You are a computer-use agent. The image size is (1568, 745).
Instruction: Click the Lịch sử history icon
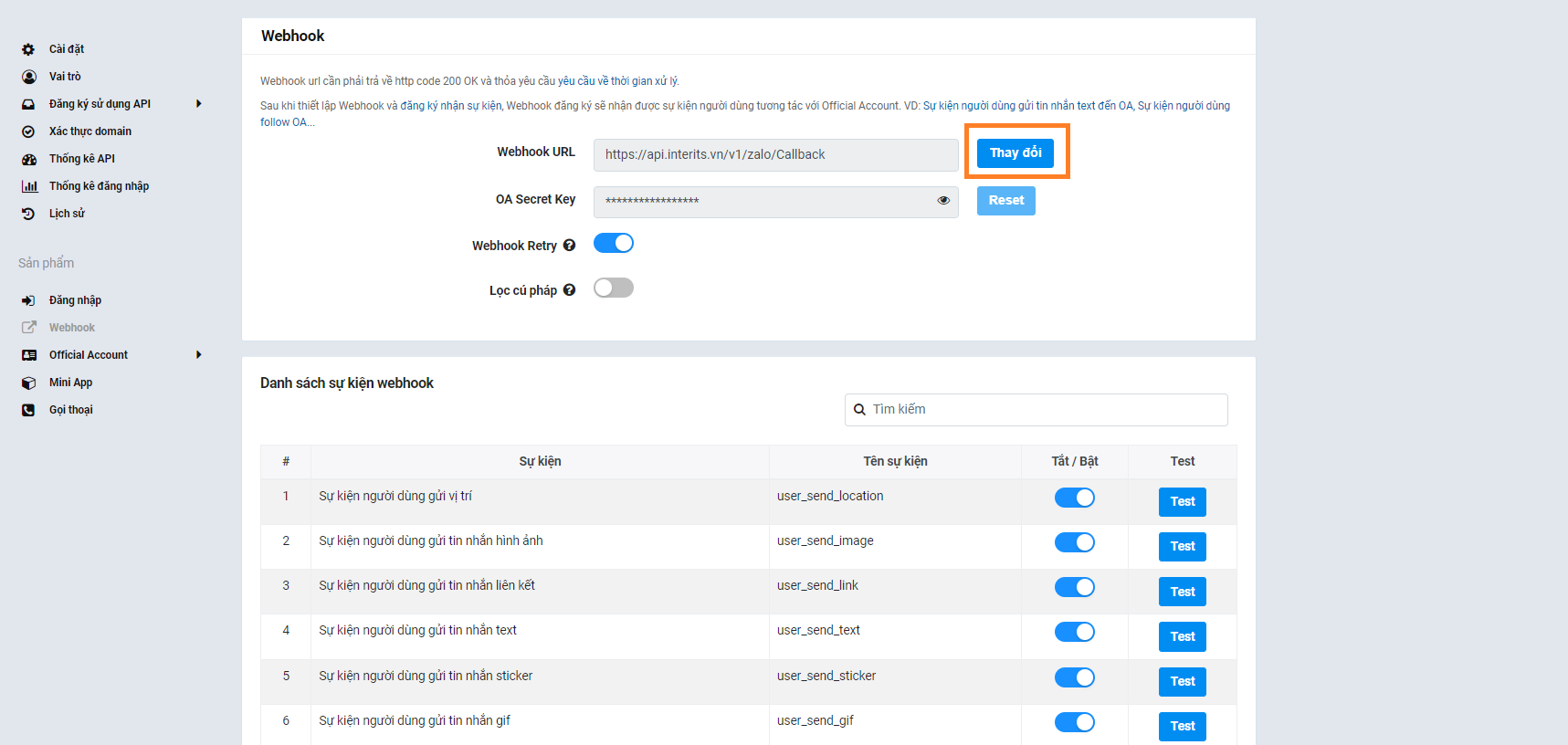(x=28, y=214)
